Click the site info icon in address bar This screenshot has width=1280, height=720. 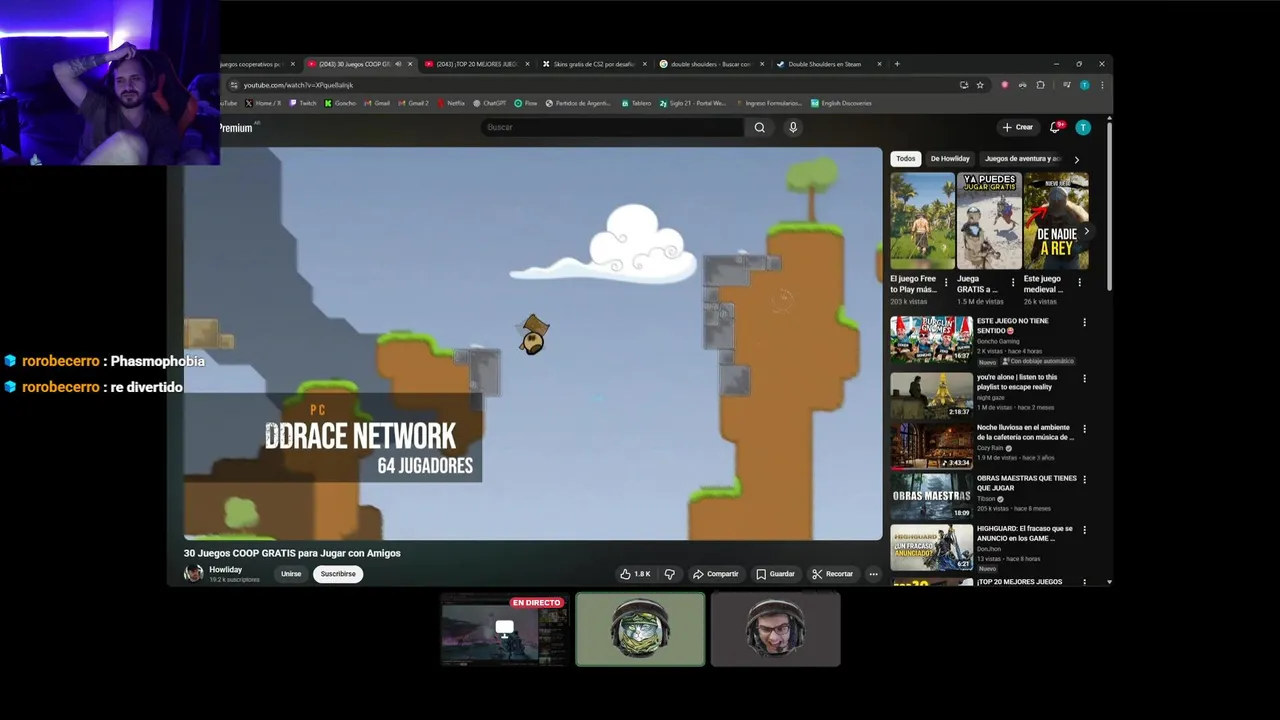coord(233,85)
